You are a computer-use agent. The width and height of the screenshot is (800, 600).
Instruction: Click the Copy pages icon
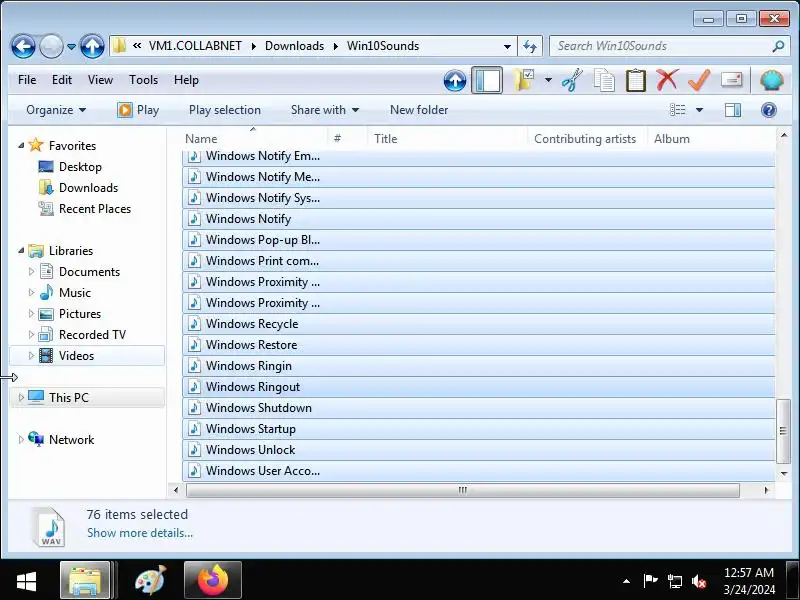tap(604, 80)
